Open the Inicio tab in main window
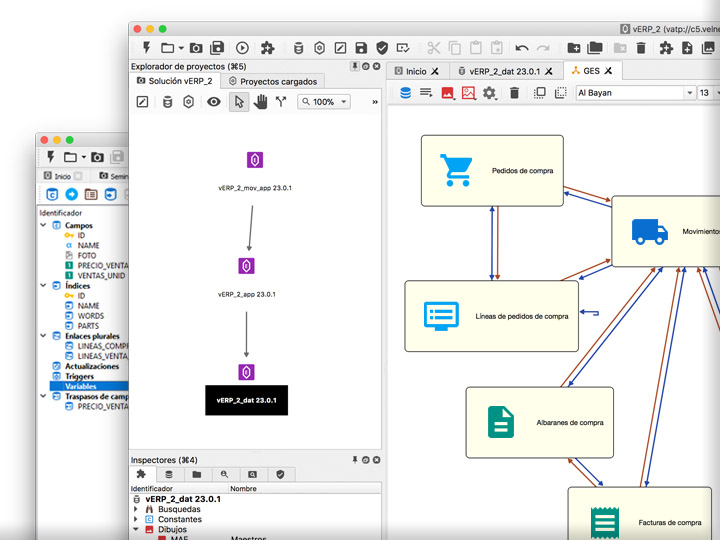 click(x=417, y=71)
